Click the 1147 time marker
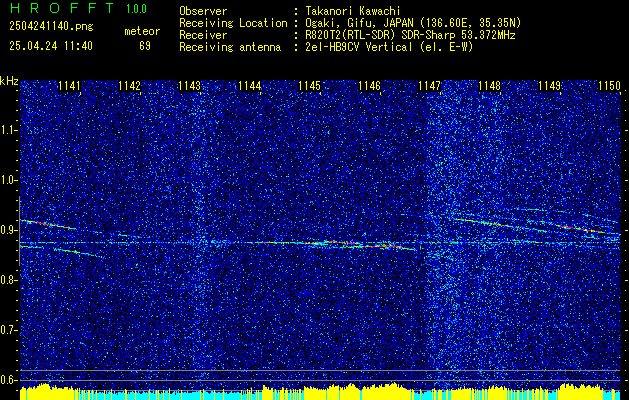 point(430,85)
